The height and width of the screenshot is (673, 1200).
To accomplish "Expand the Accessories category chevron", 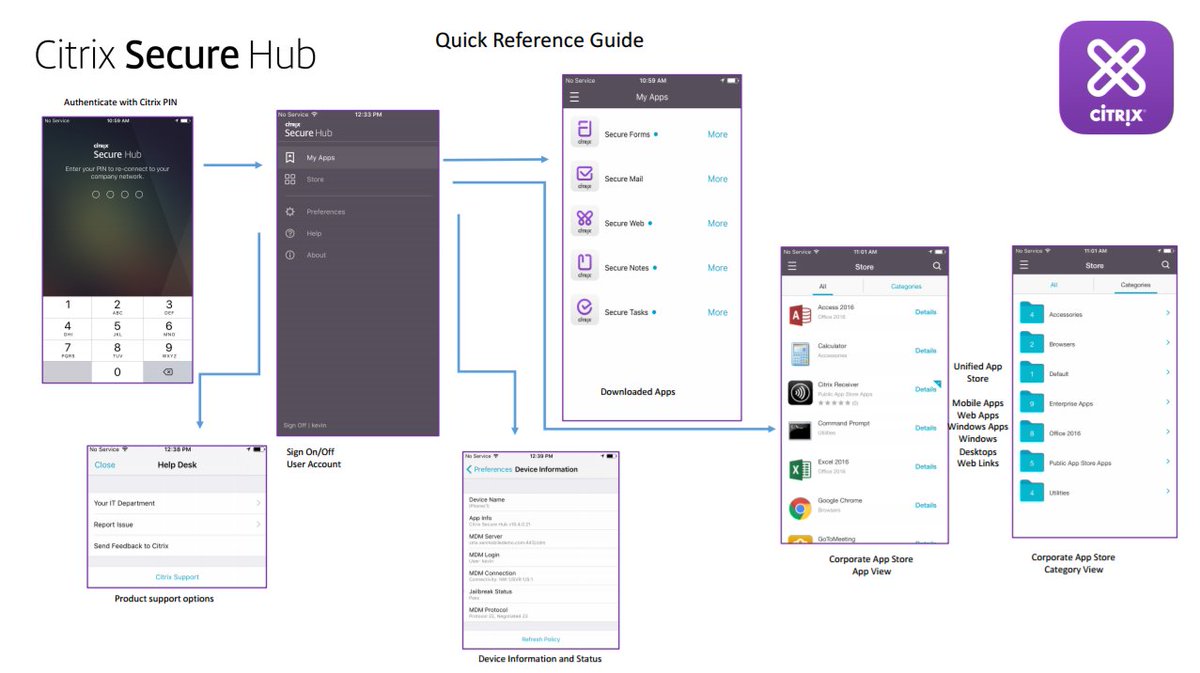I will pyautogui.click(x=1167, y=314).
